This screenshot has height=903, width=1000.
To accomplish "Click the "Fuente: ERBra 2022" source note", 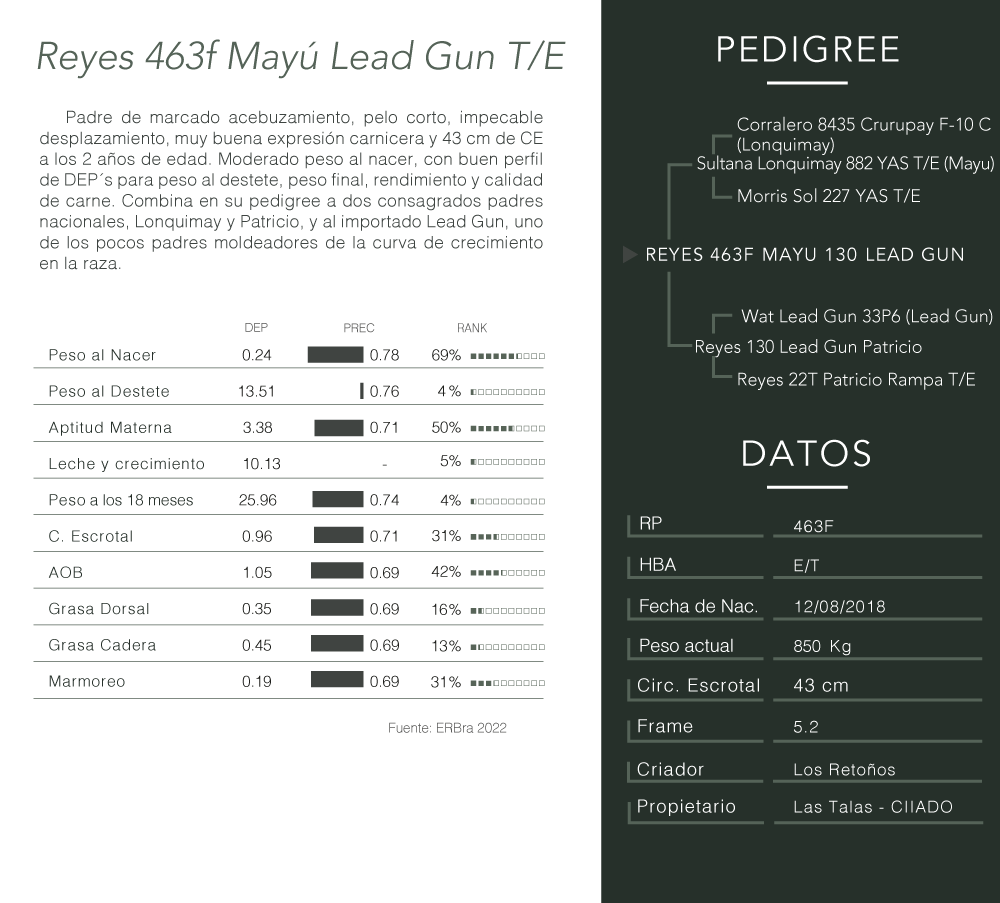I will [447, 728].
